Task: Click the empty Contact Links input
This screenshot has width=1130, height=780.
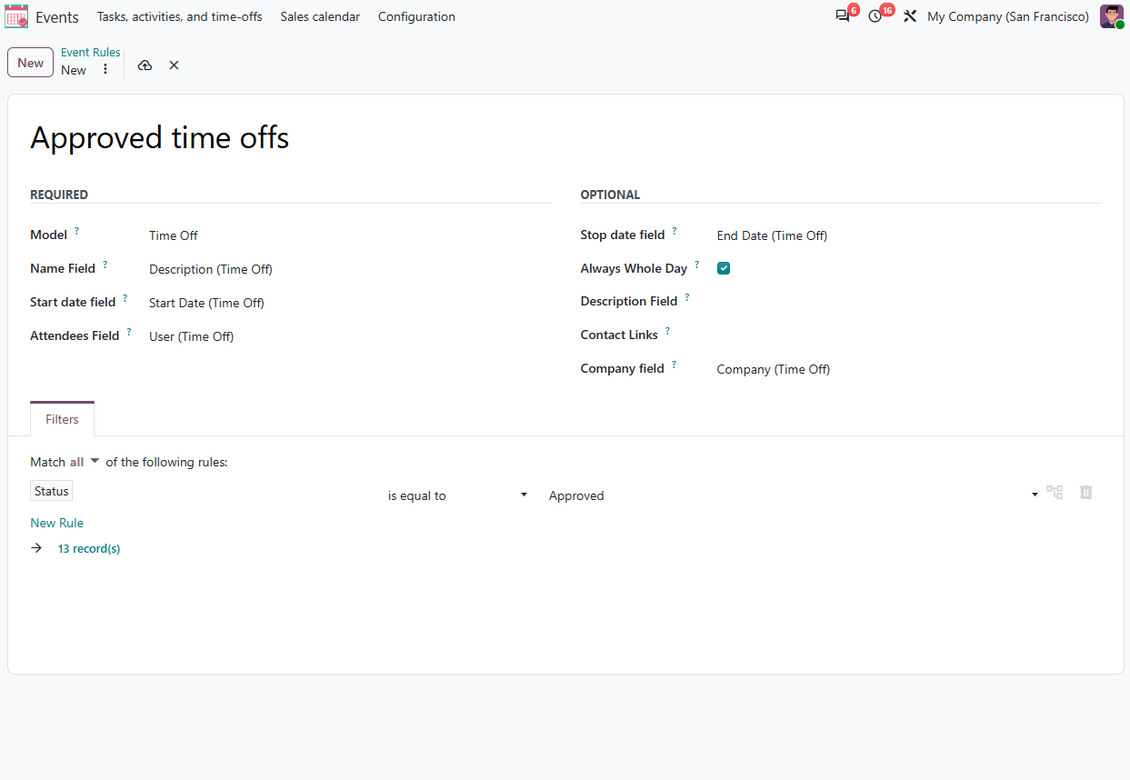Action: [908, 335]
